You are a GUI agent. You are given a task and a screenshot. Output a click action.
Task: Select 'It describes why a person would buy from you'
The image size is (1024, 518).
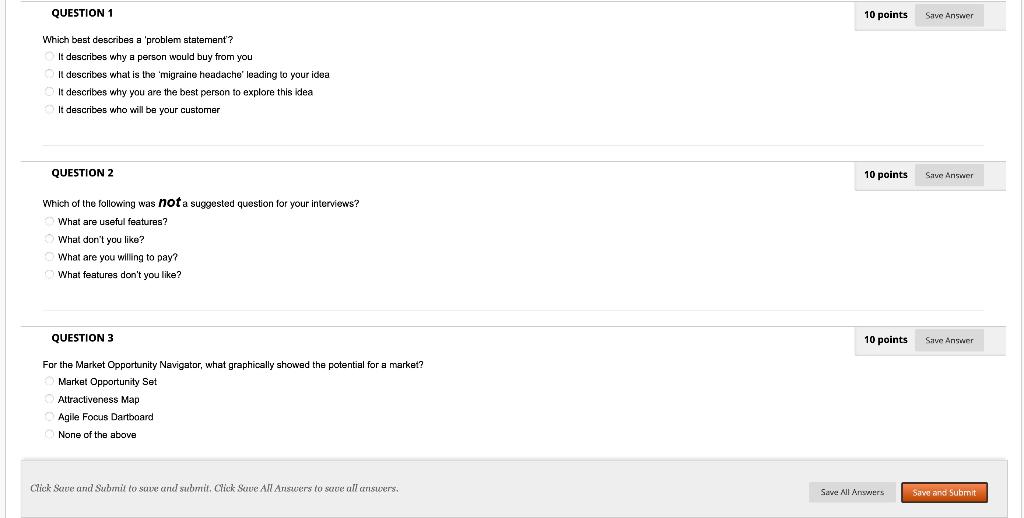click(x=48, y=57)
